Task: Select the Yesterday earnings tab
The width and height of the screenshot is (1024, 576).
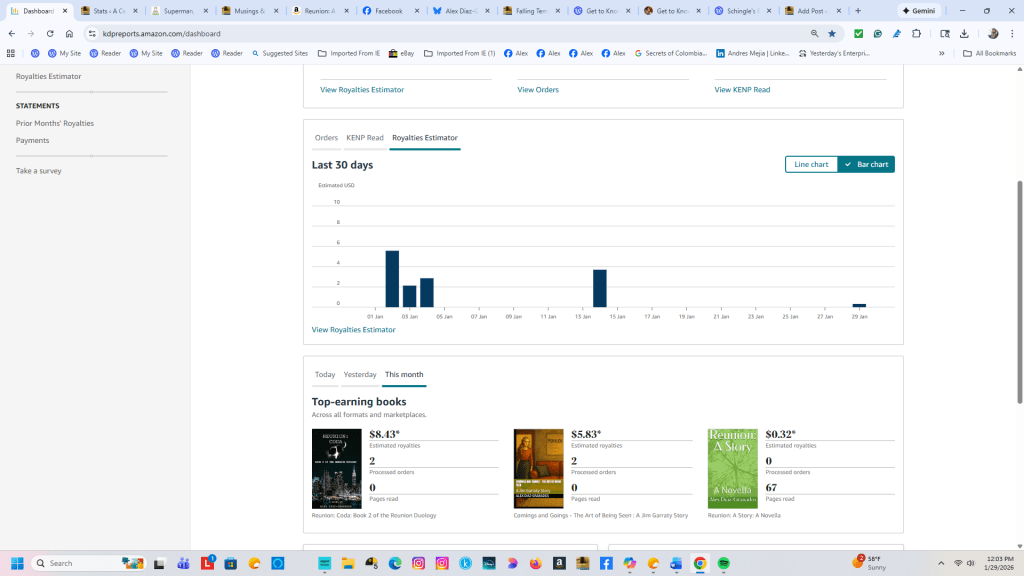Action: (x=360, y=374)
